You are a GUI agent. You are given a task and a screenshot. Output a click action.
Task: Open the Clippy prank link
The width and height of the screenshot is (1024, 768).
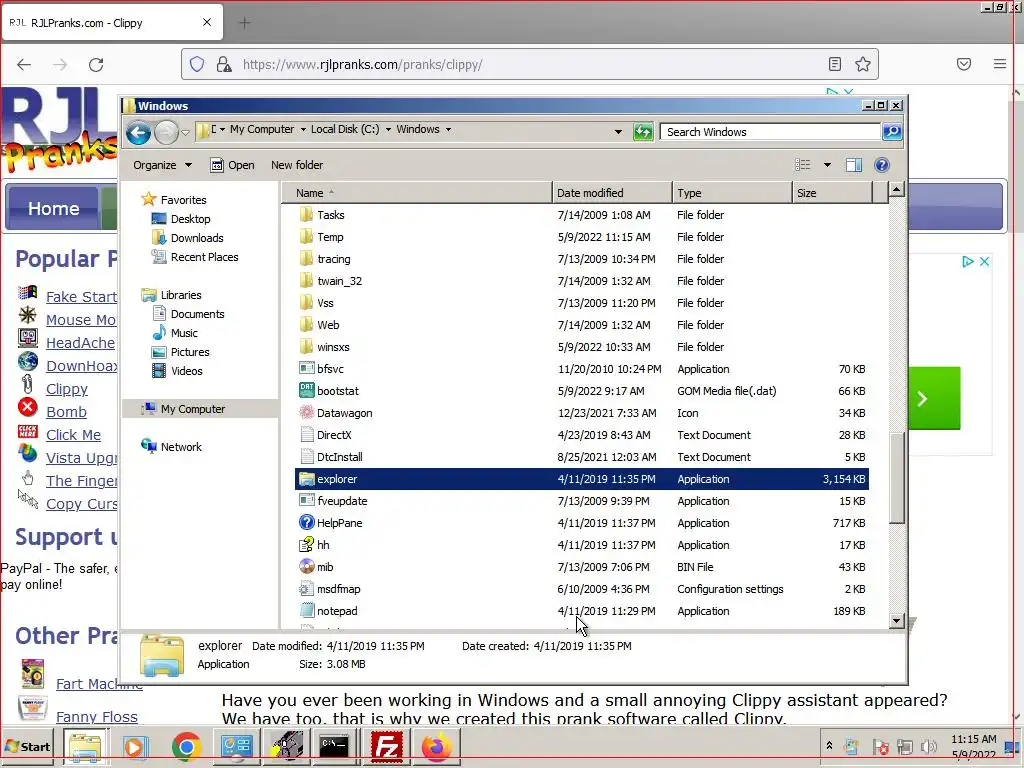(67, 389)
